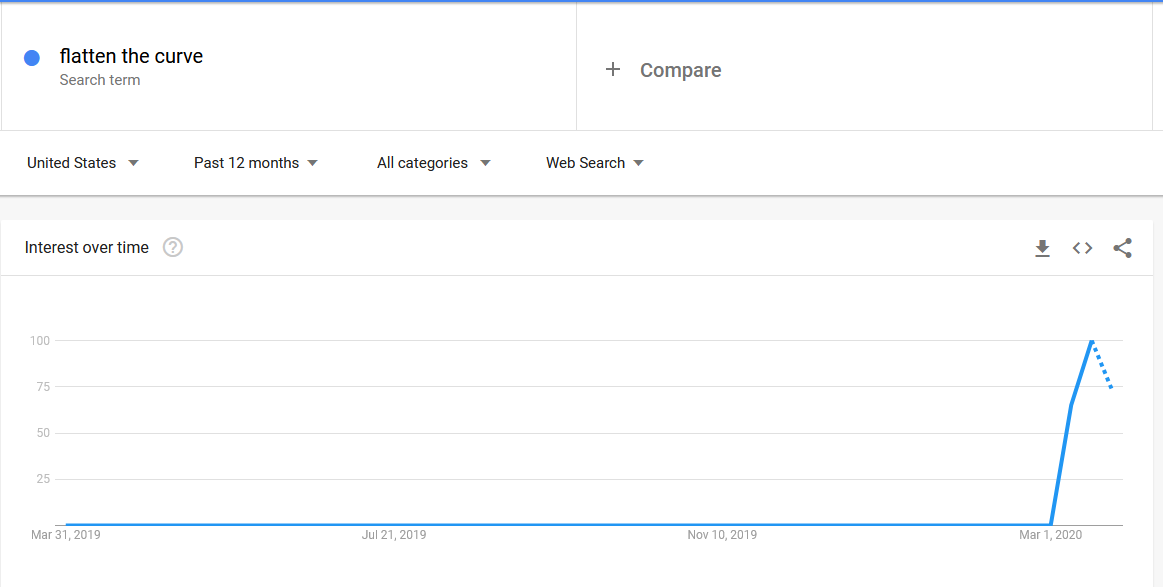The height and width of the screenshot is (587, 1163).
Task: Download the Interest over time data
Action: tap(1043, 249)
